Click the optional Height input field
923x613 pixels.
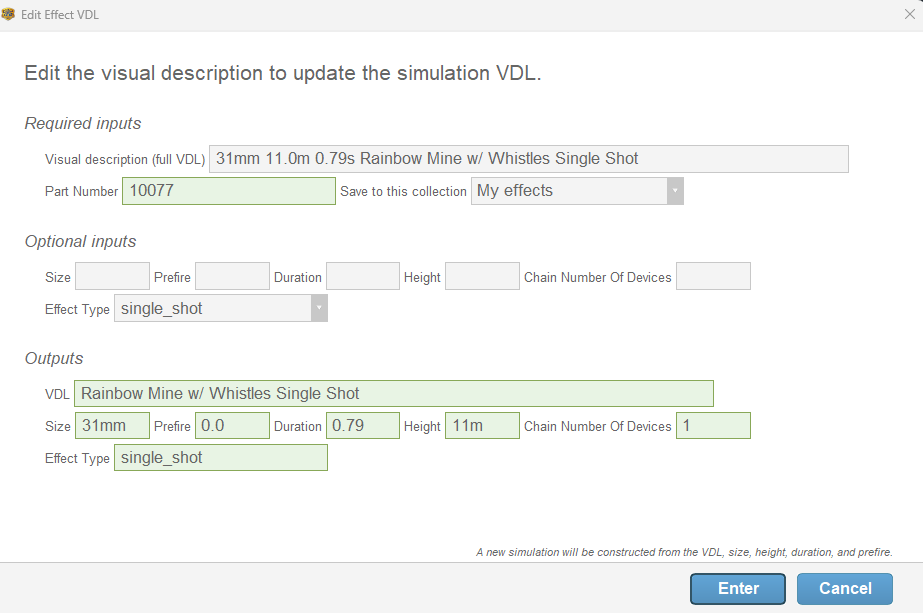(x=482, y=277)
